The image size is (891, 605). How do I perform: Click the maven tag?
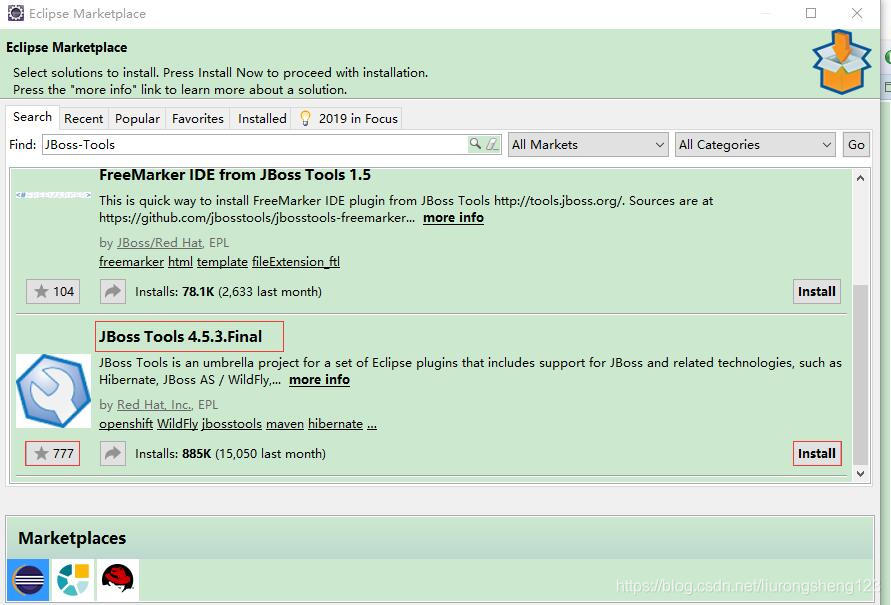pyautogui.click(x=285, y=424)
